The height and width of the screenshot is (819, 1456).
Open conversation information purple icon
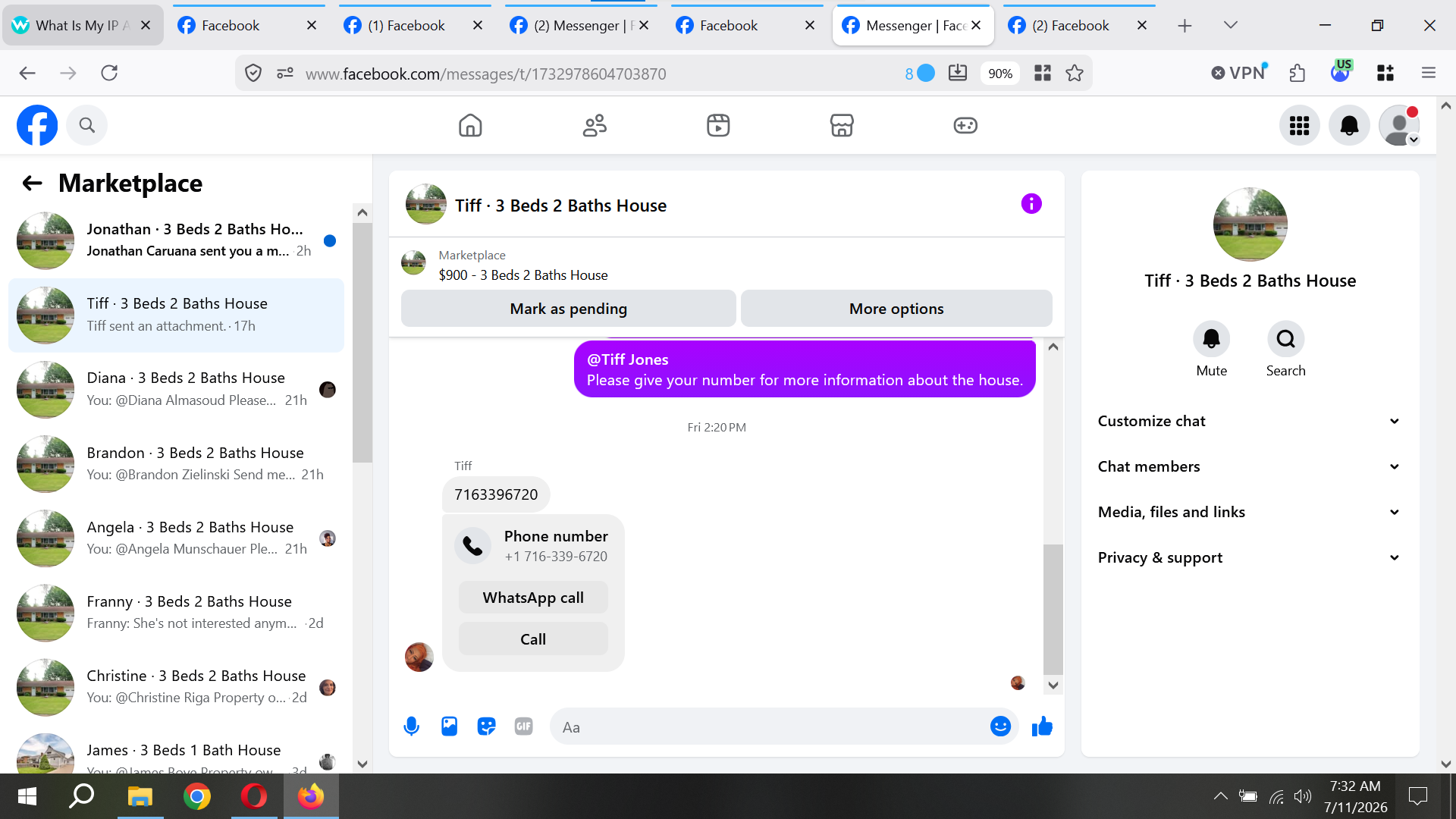click(x=1031, y=203)
